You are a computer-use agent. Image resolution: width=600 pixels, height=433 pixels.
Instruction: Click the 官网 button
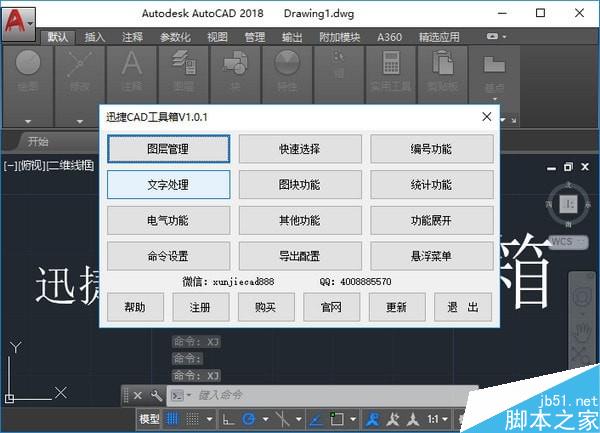331,307
